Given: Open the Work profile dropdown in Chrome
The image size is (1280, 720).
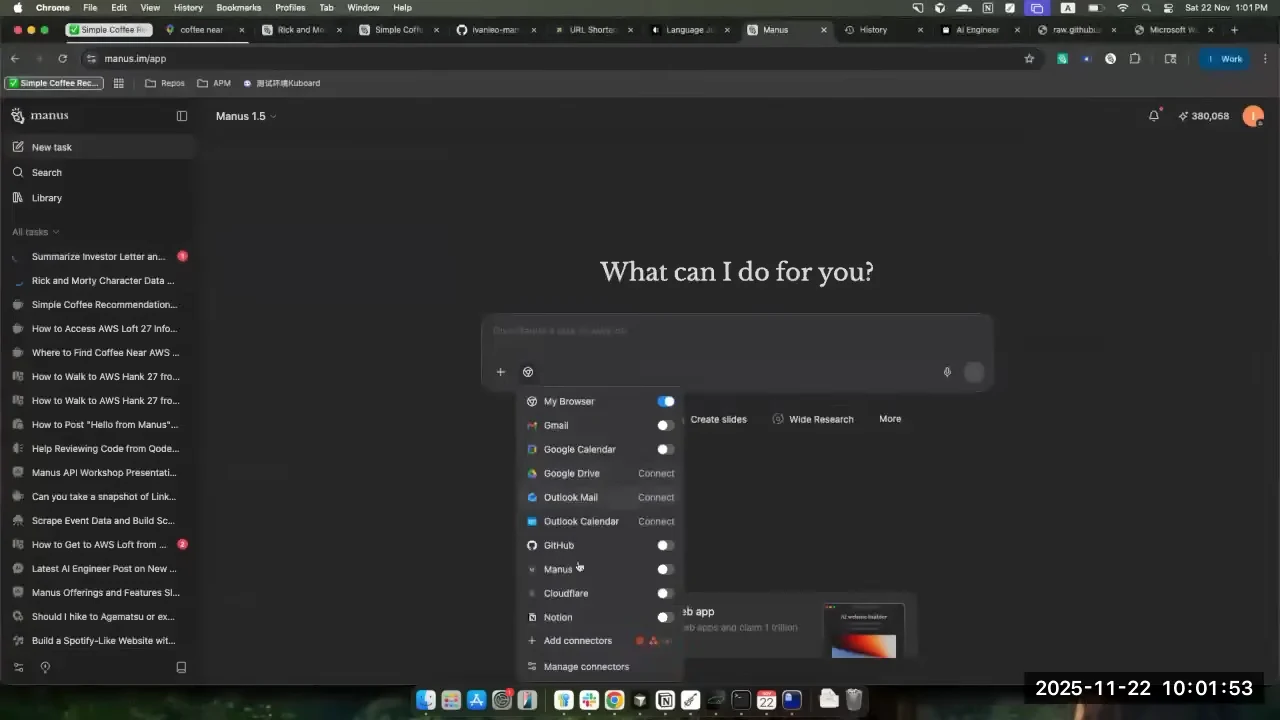Looking at the screenshot, I should 1225,59.
